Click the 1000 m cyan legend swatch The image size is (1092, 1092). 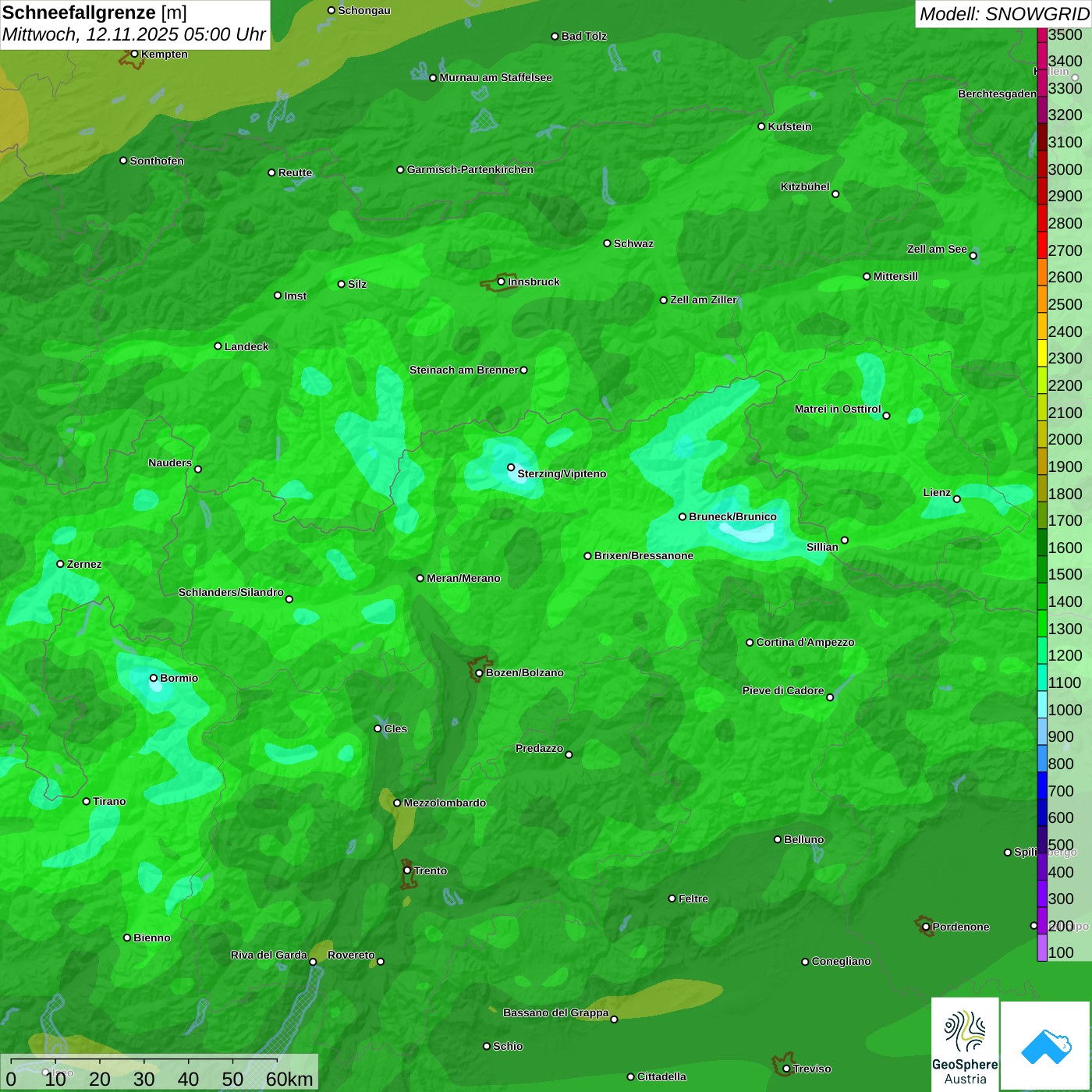[1042, 704]
